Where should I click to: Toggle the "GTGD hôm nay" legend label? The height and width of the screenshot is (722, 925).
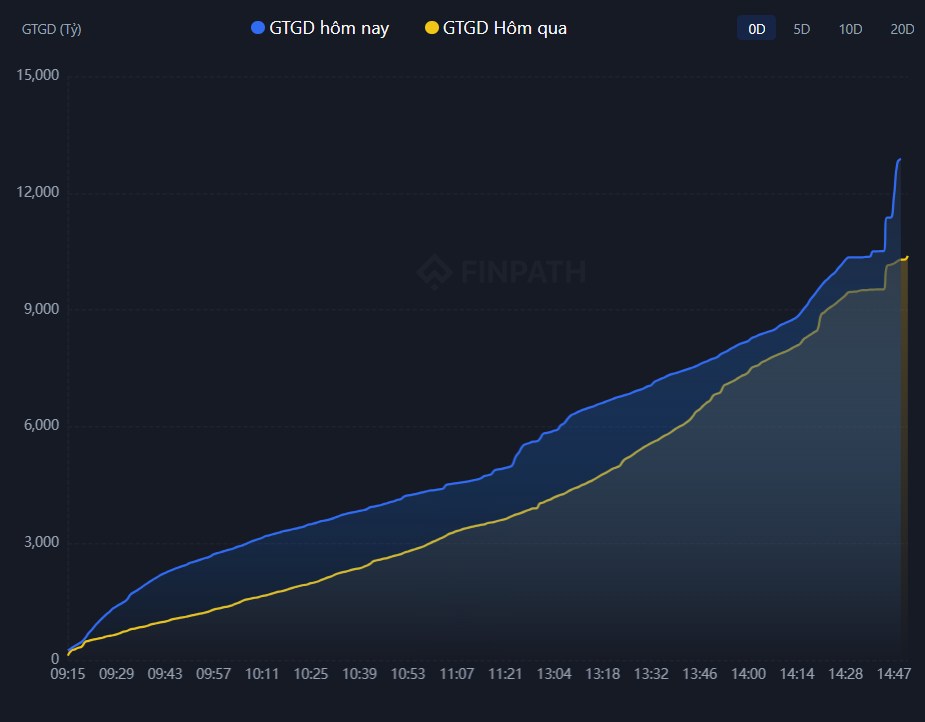click(x=329, y=28)
